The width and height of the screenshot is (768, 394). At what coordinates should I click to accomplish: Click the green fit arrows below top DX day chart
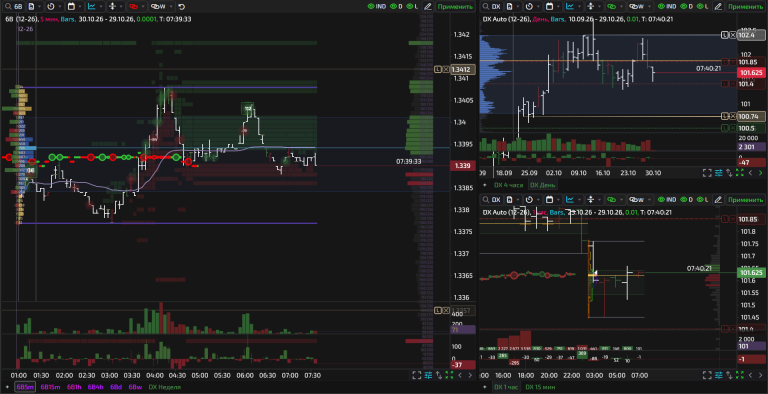740,173
